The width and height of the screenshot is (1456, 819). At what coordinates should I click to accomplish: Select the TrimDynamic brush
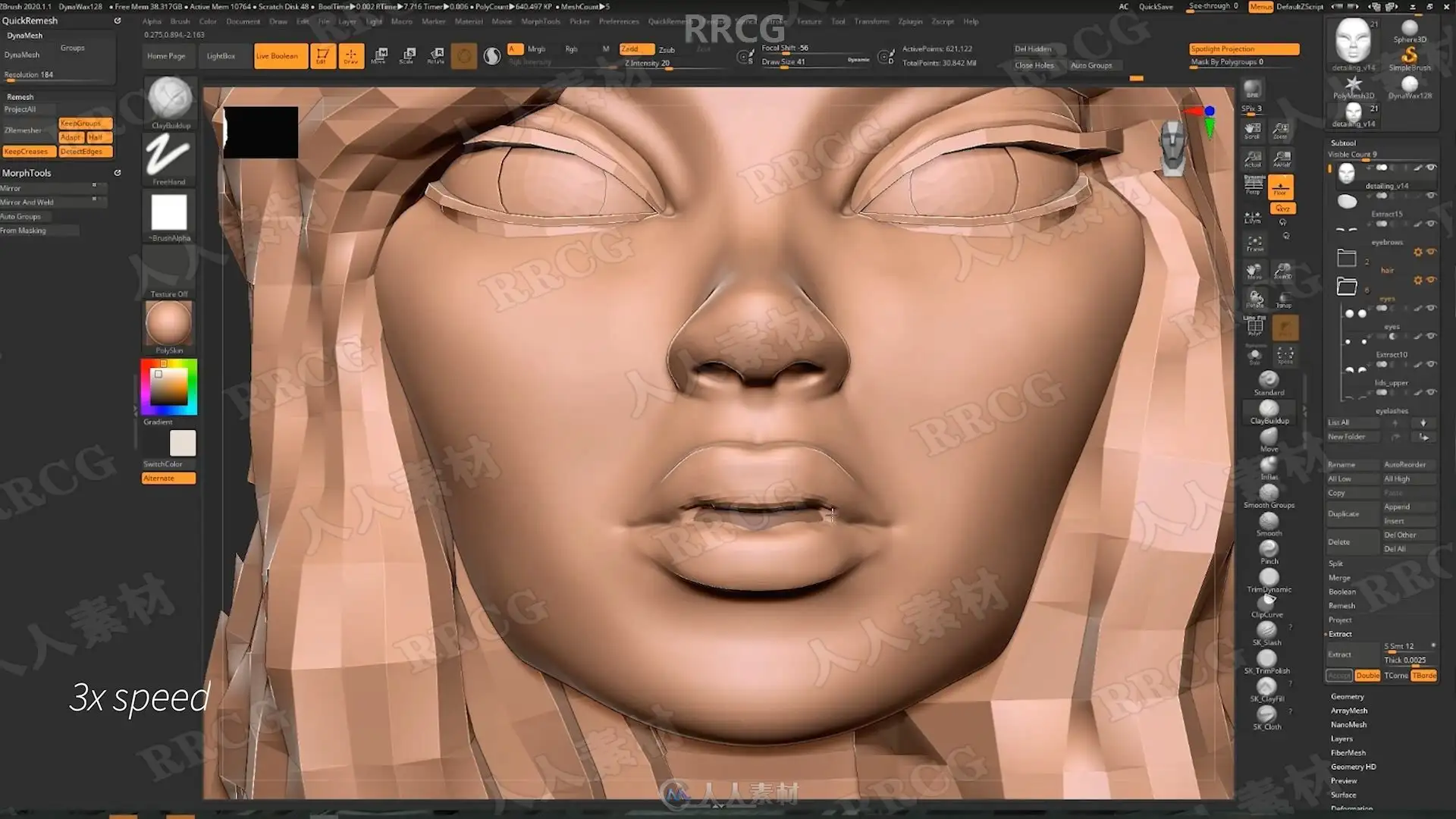click(1269, 579)
